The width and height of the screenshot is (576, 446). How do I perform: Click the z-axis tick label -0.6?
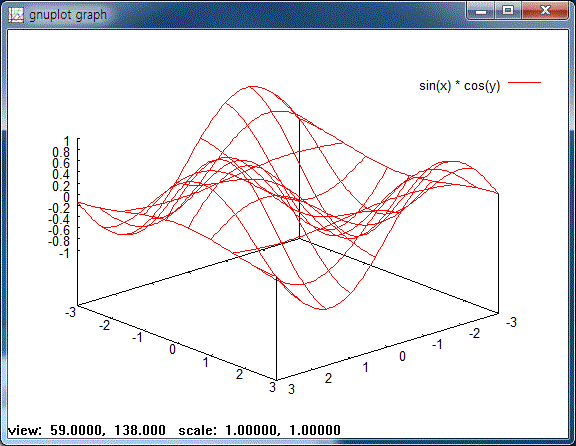point(59,230)
